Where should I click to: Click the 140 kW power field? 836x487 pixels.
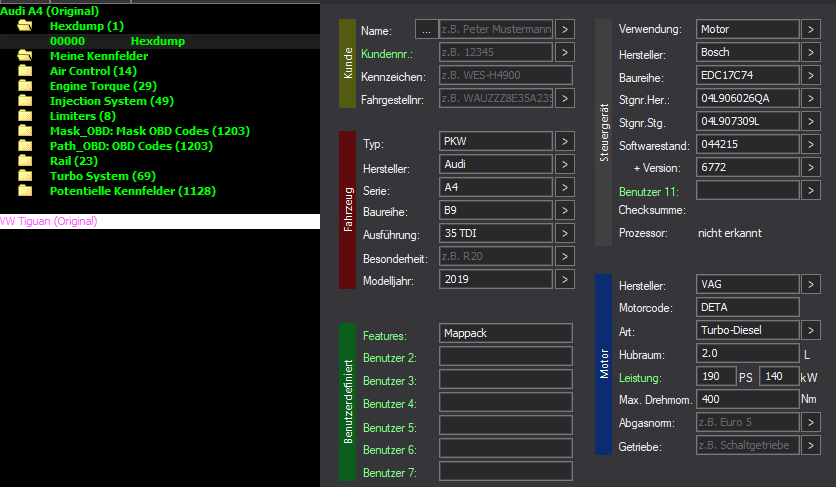pyautogui.click(x=779, y=376)
